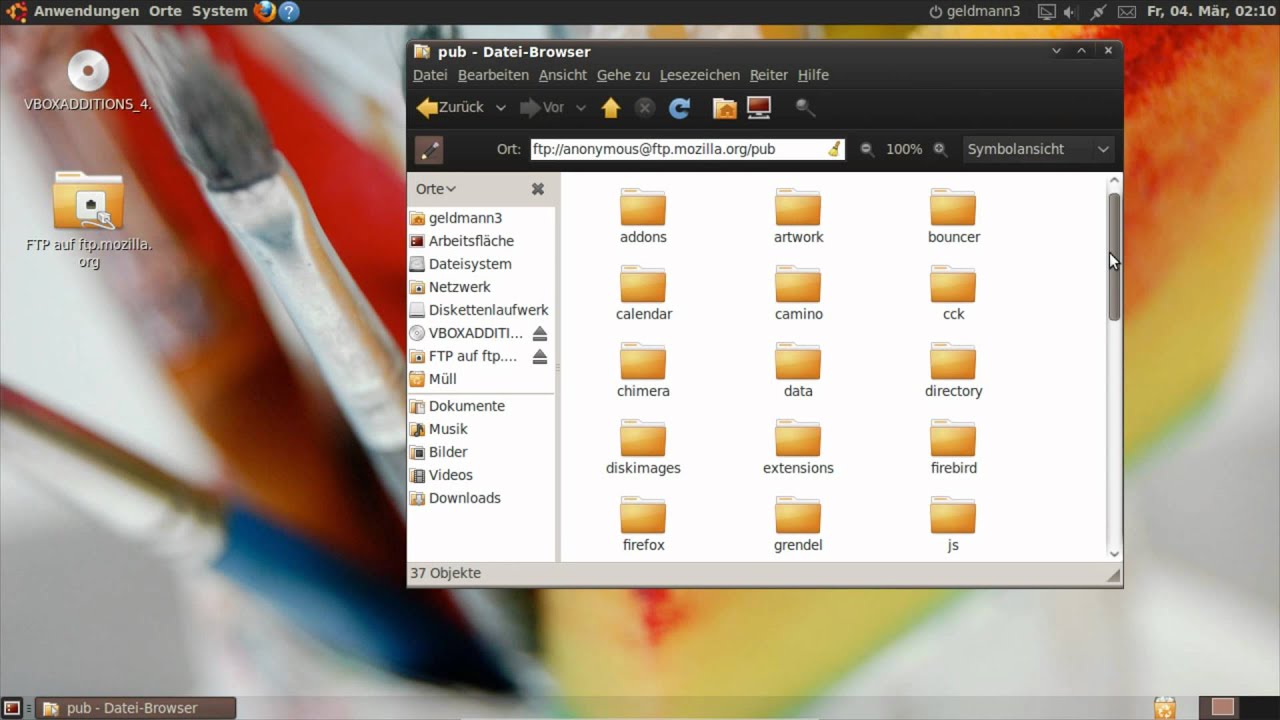
Task: Open Müll trash in sidebar
Action: (480, 379)
